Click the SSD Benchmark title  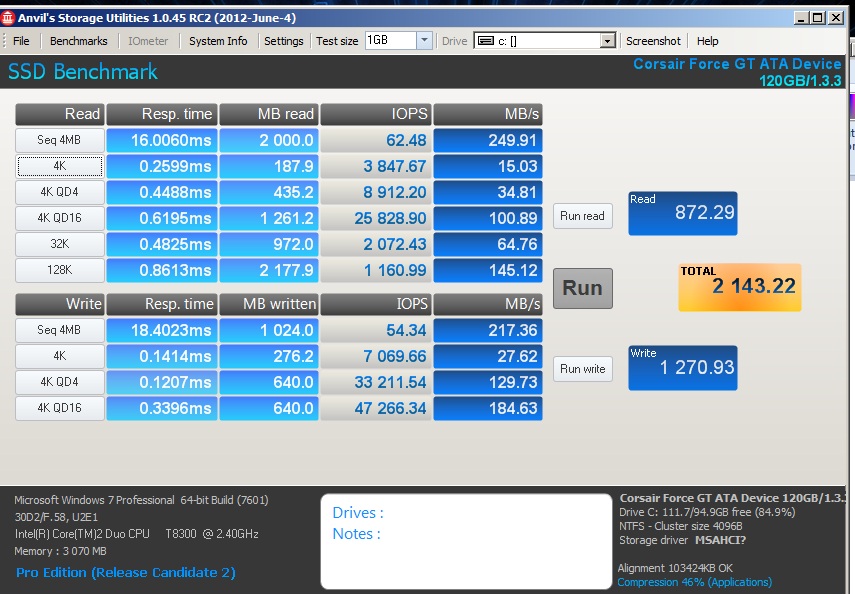point(83,72)
